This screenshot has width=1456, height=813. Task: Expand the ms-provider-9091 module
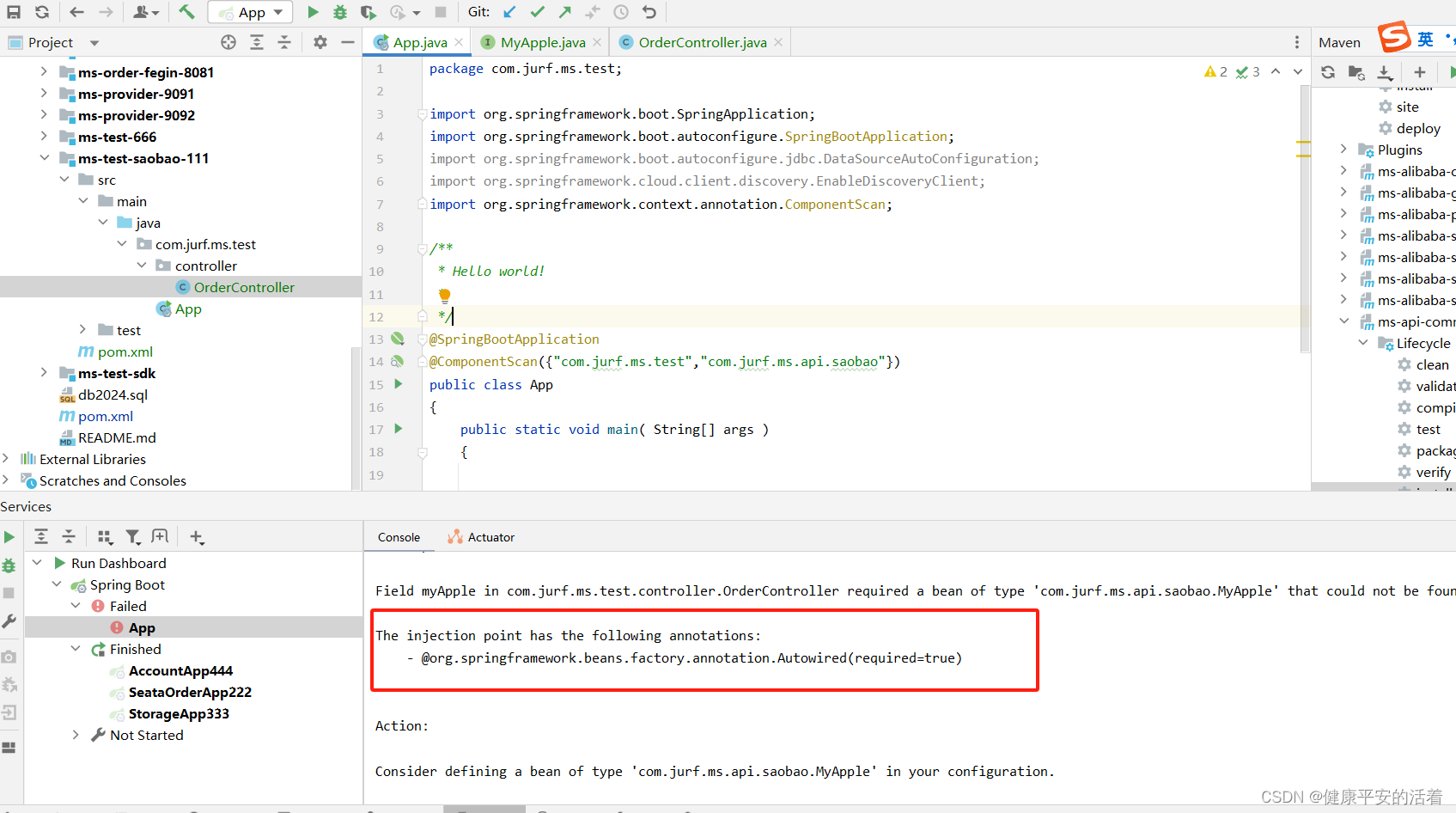(x=44, y=93)
